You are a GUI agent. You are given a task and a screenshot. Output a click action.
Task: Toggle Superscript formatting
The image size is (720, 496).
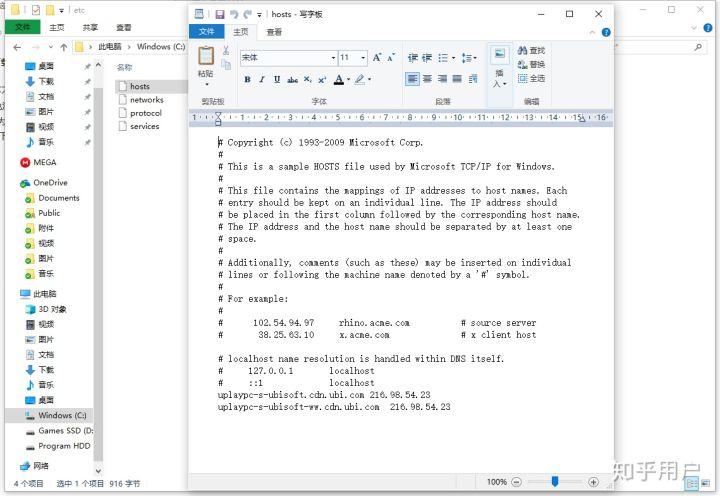point(322,79)
